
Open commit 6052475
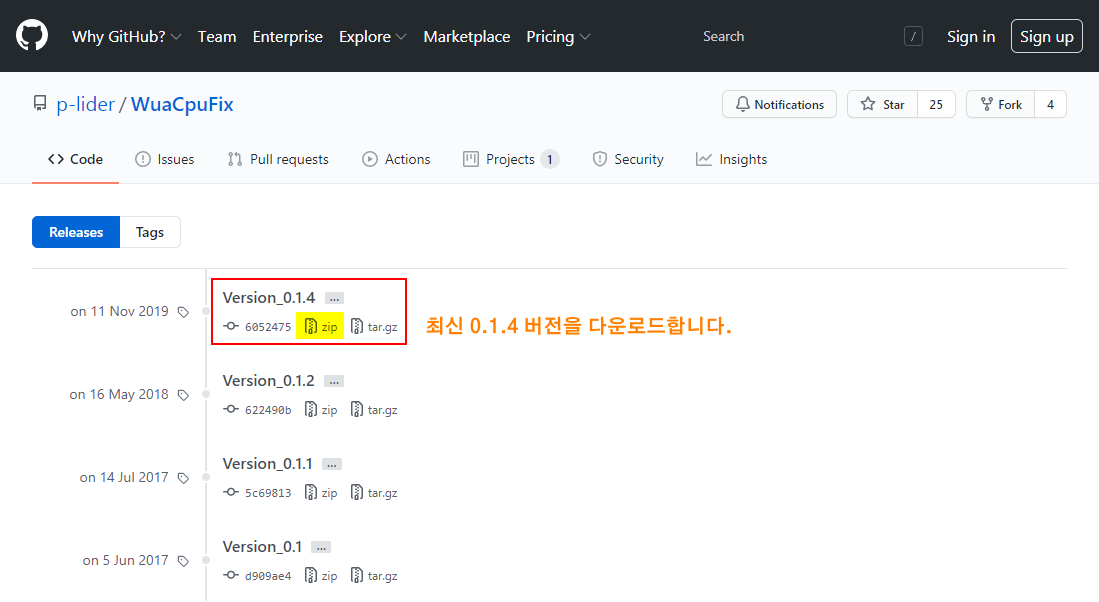click(x=268, y=327)
